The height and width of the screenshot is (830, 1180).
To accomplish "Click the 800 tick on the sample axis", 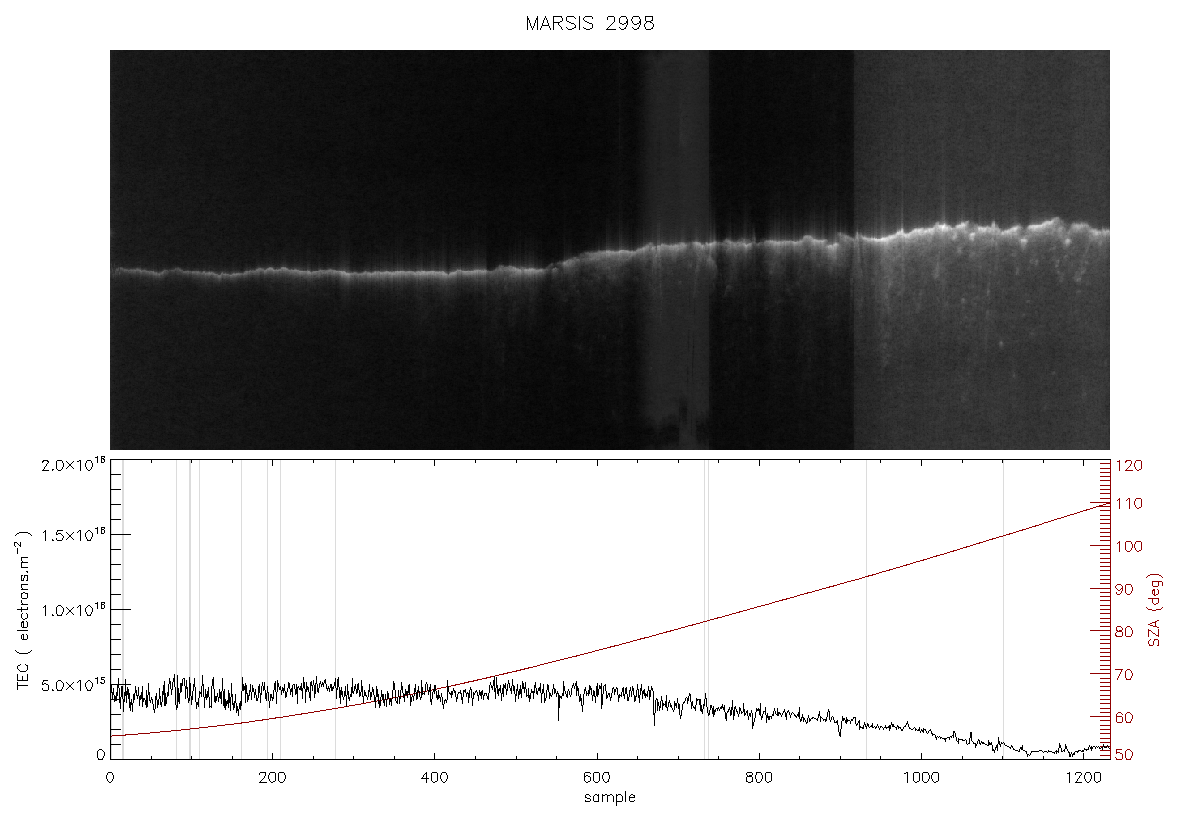I will (759, 778).
